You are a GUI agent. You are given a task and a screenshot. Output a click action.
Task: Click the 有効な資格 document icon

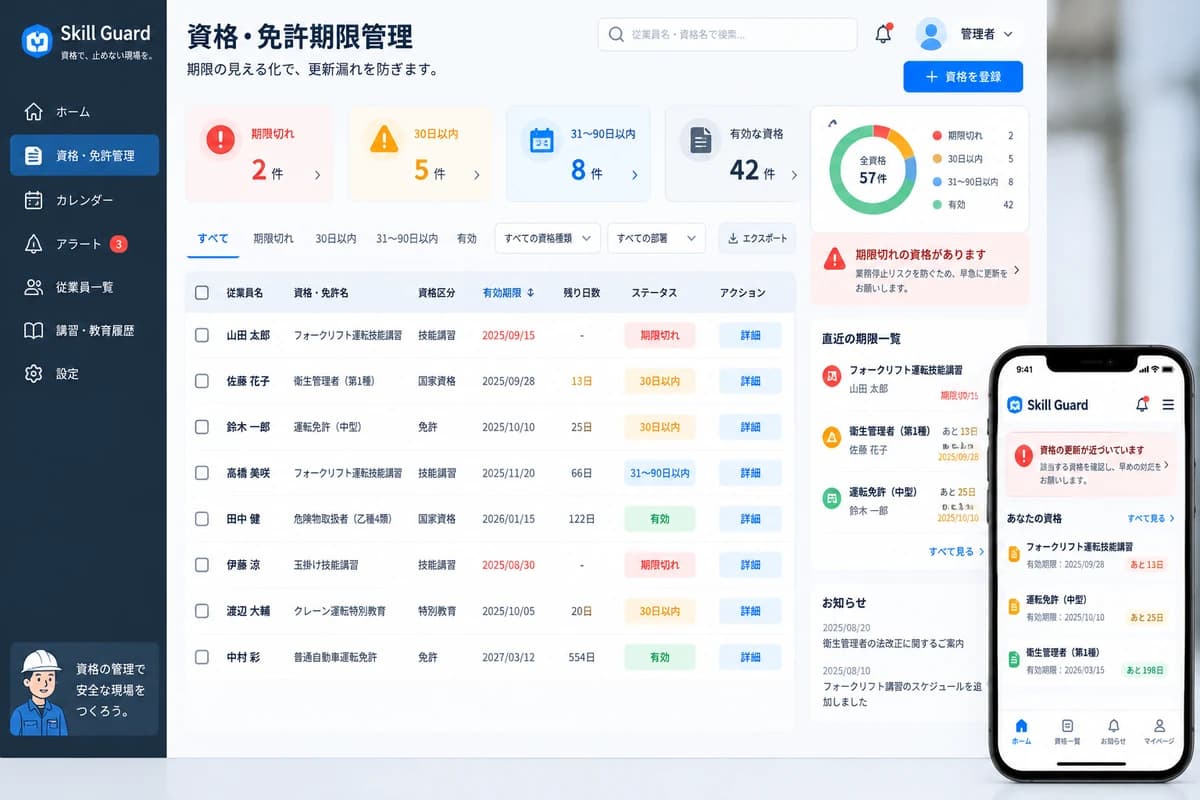[x=700, y=140]
